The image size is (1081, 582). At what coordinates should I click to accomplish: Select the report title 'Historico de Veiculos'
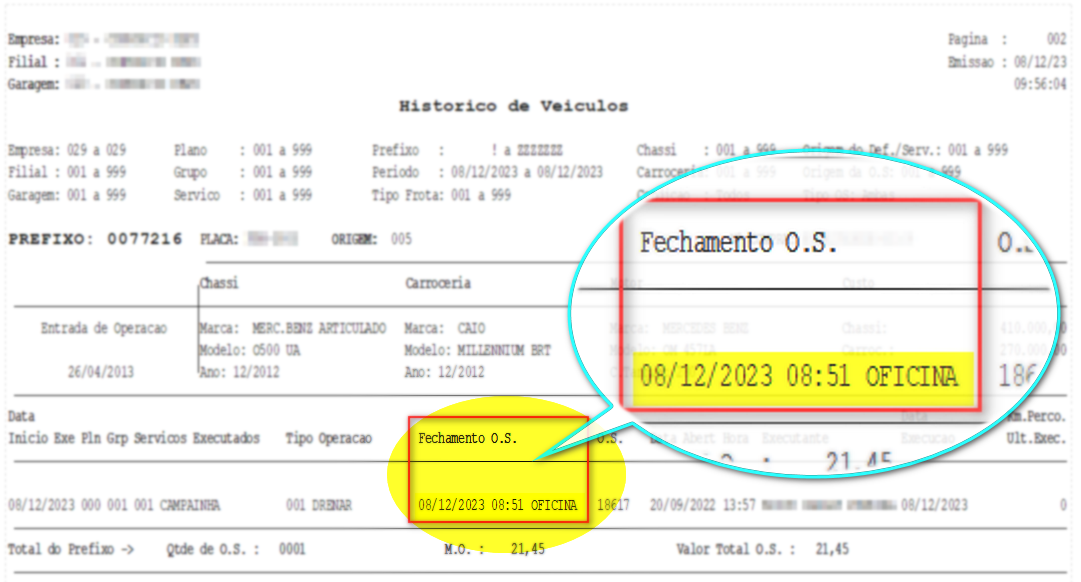pos(514,106)
